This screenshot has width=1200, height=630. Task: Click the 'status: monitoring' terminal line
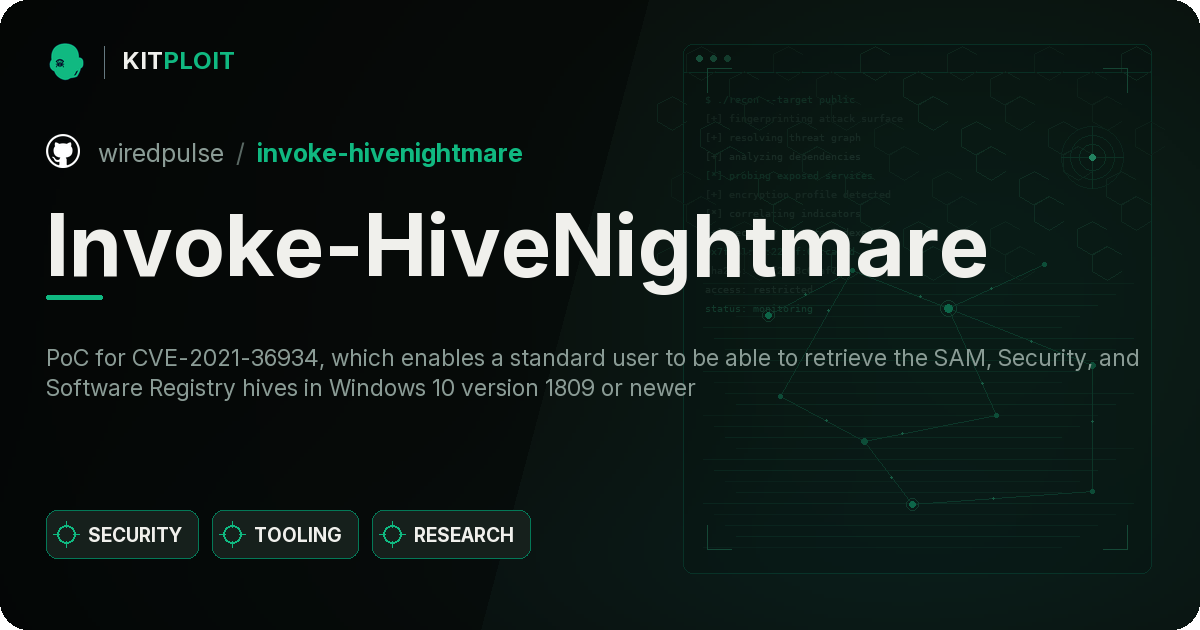(759, 309)
